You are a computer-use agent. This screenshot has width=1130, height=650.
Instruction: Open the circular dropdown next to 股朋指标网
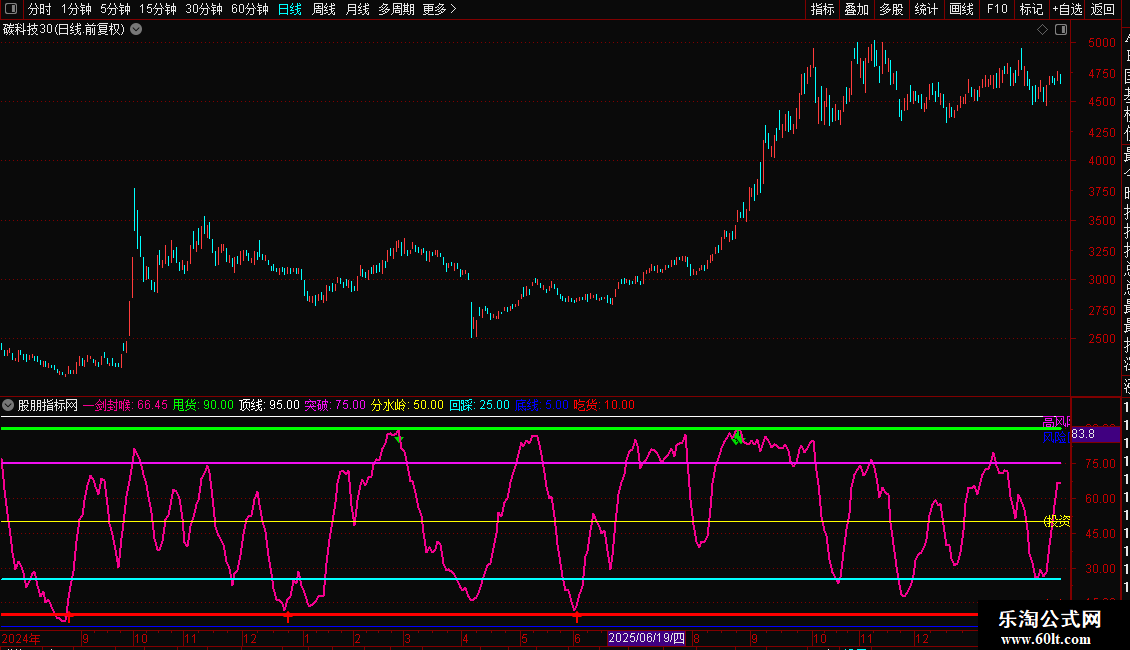[x=8, y=405]
